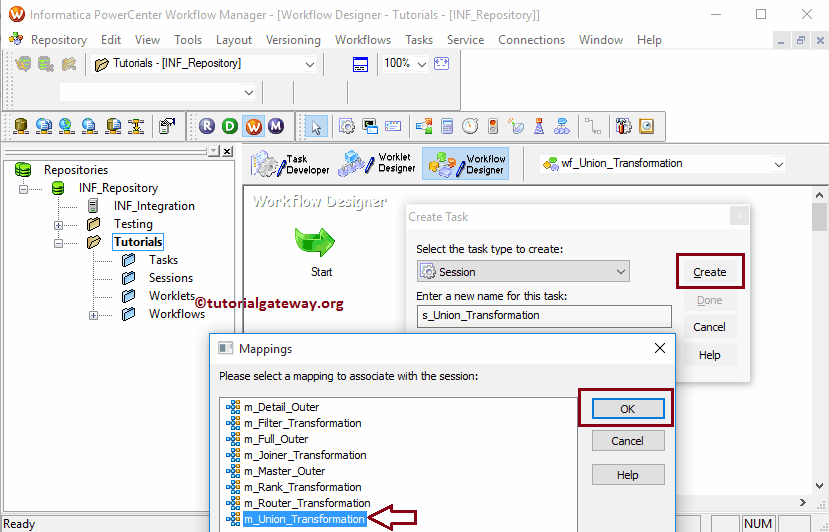This screenshot has height=532, width=829.
Task: Open the Layout menu
Action: pos(234,40)
